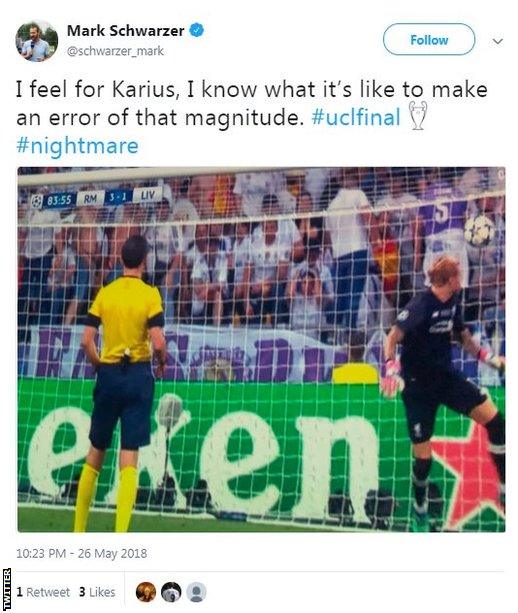Open the #nightmare hashtag link
This screenshot has width=518, height=613.
tap(77, 145)
